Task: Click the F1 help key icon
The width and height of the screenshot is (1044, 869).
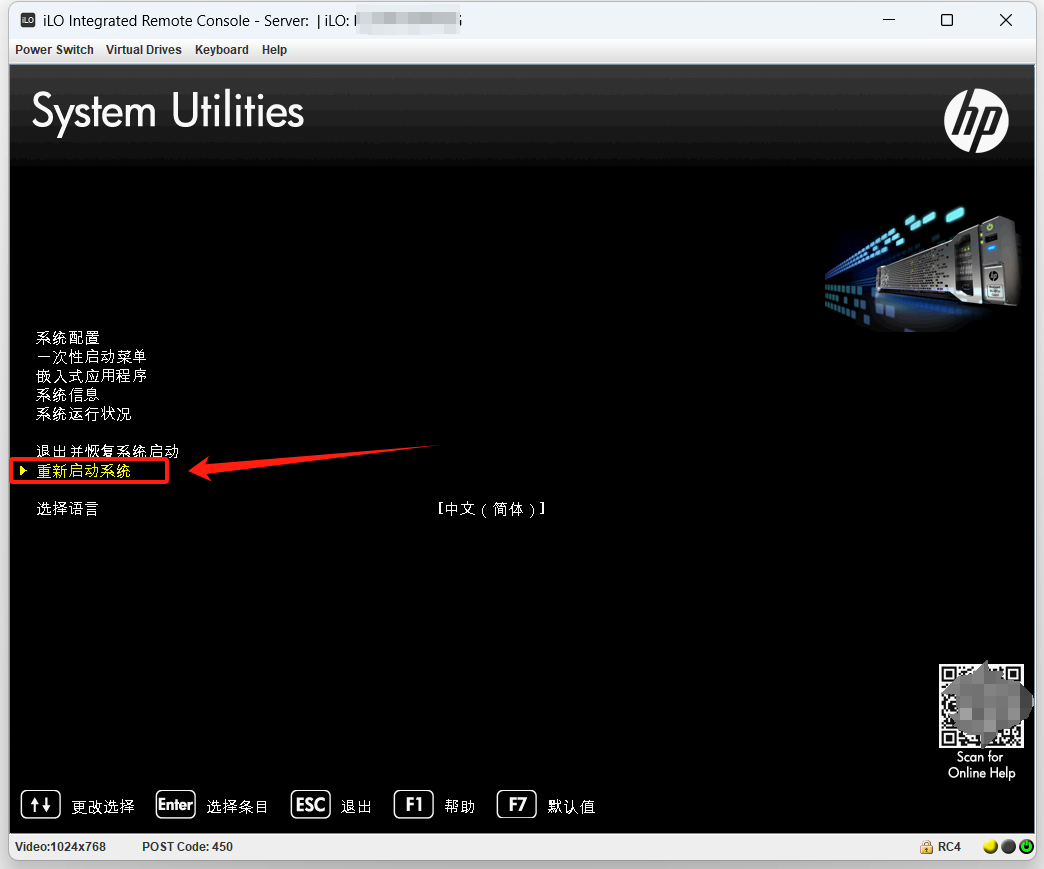Action: click(x=413, y=804)
